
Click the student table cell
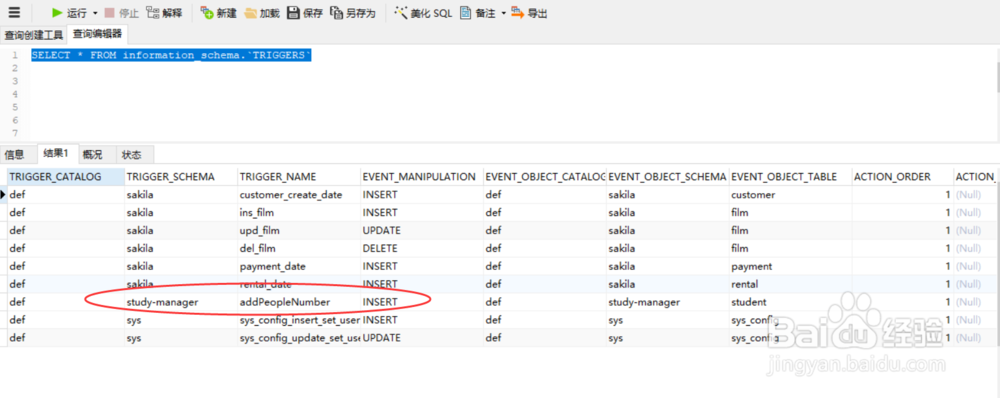click(x=790, y=302)
